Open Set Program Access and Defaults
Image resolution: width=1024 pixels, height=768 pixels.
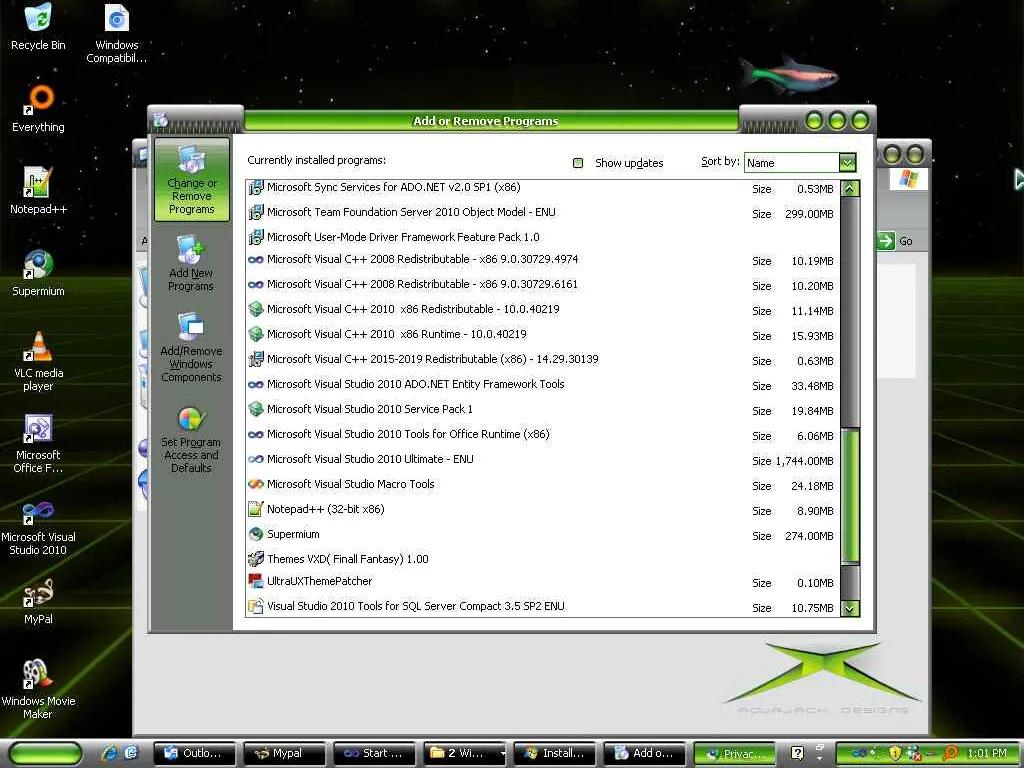click(x=191, y=439)
